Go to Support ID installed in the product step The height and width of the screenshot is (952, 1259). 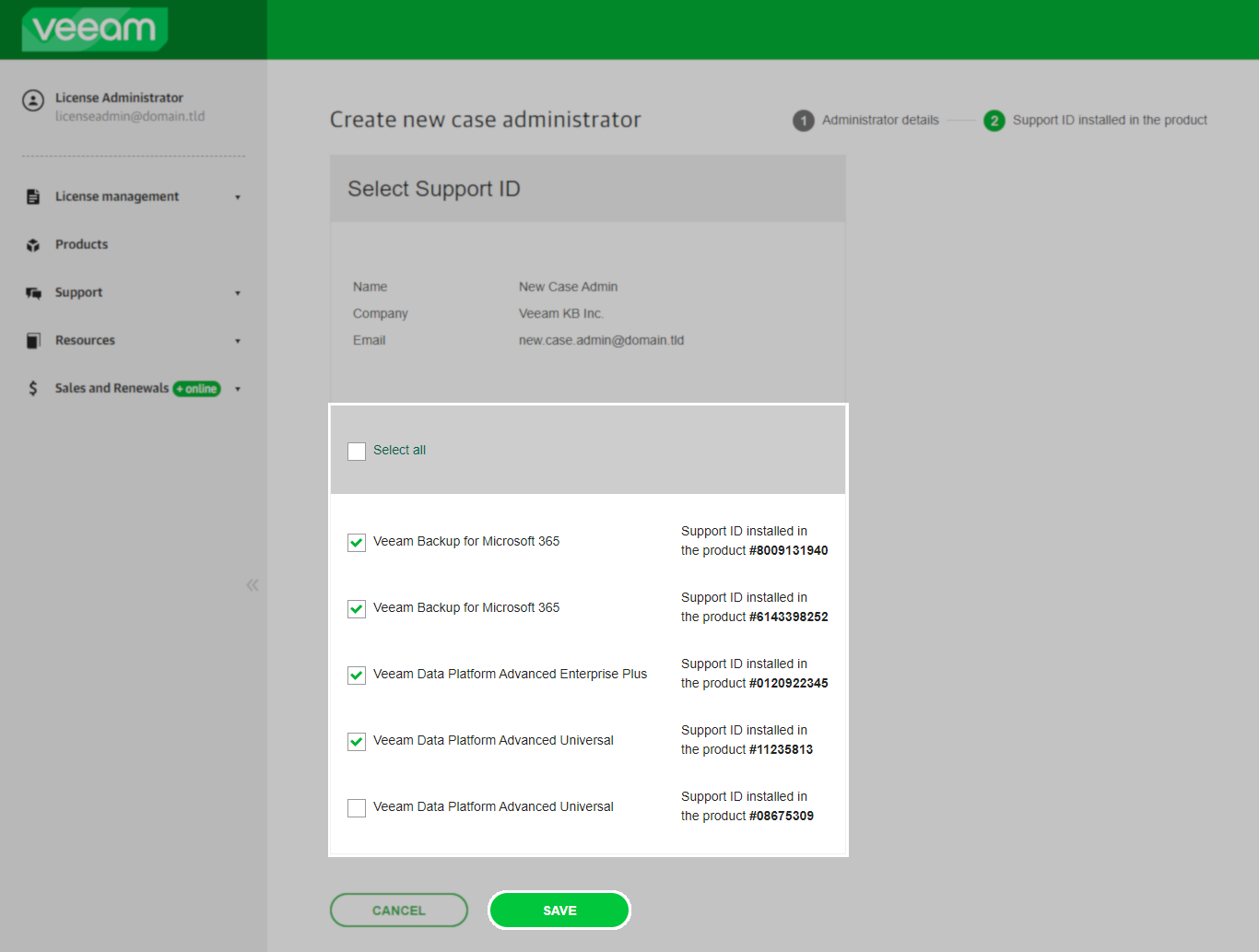coord(1110,120)
